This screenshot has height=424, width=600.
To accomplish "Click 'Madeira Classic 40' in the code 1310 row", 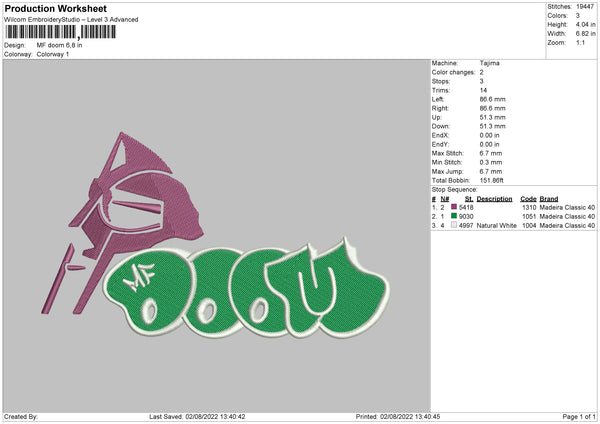I will [567, 207].
